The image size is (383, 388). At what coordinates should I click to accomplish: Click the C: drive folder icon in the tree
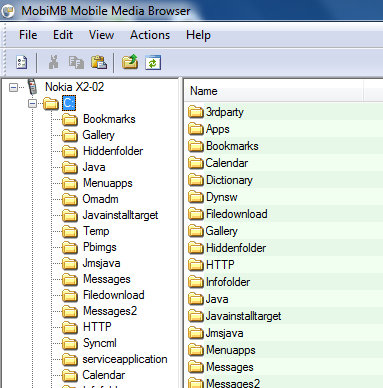(51, 104)
